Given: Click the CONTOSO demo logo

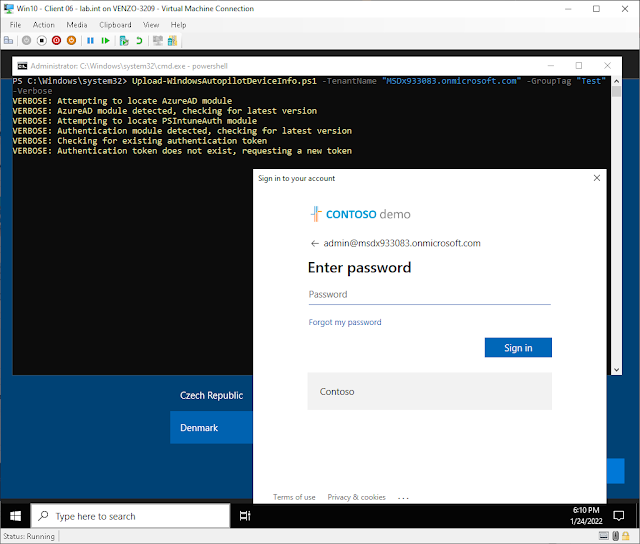Looking at the screenshot, I should click(x=360, y=214).
